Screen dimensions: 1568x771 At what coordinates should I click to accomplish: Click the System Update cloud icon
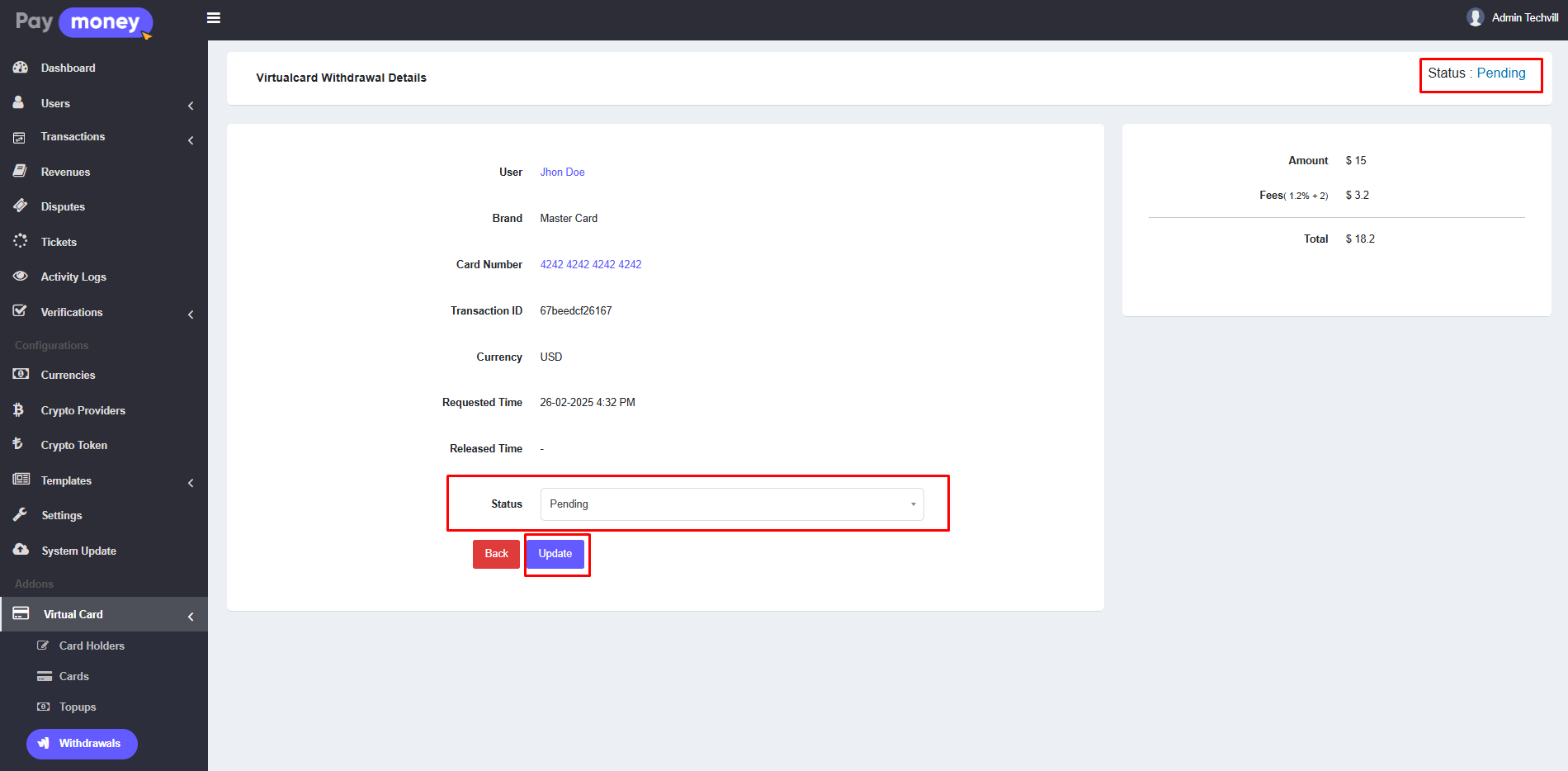pos(21,550)
